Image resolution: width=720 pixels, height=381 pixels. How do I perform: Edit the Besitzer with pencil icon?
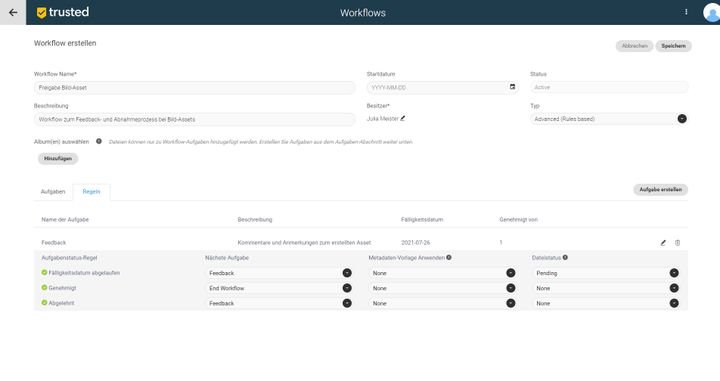(x=403, y=118)
